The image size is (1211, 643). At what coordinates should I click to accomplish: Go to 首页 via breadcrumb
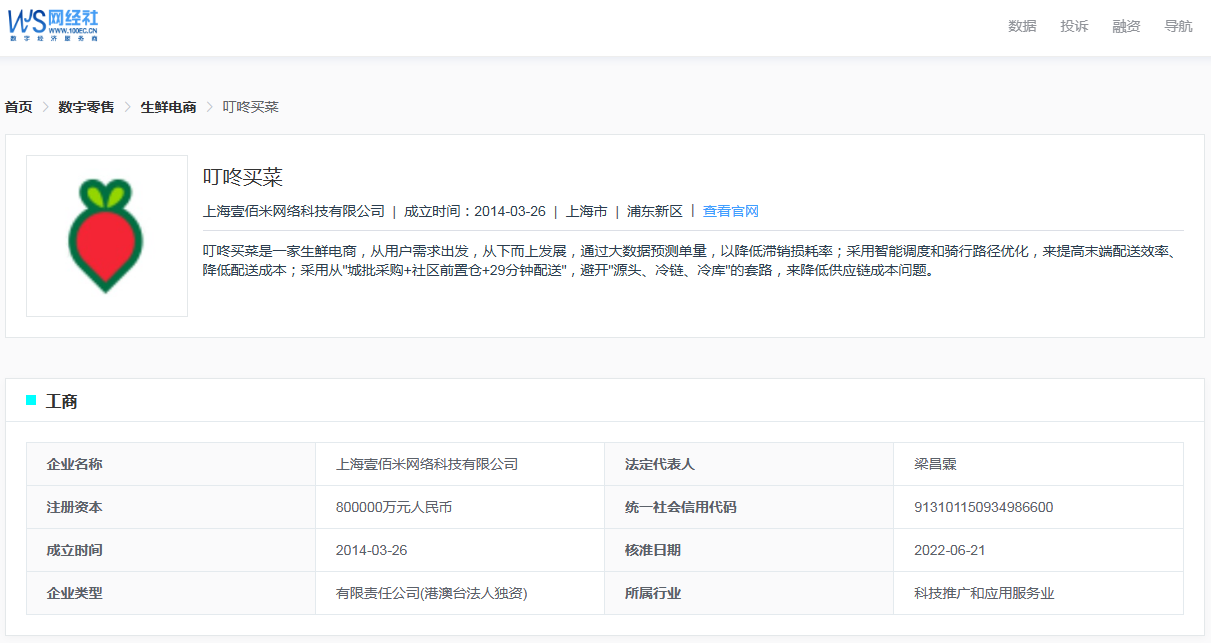click(x=18, y=107)
